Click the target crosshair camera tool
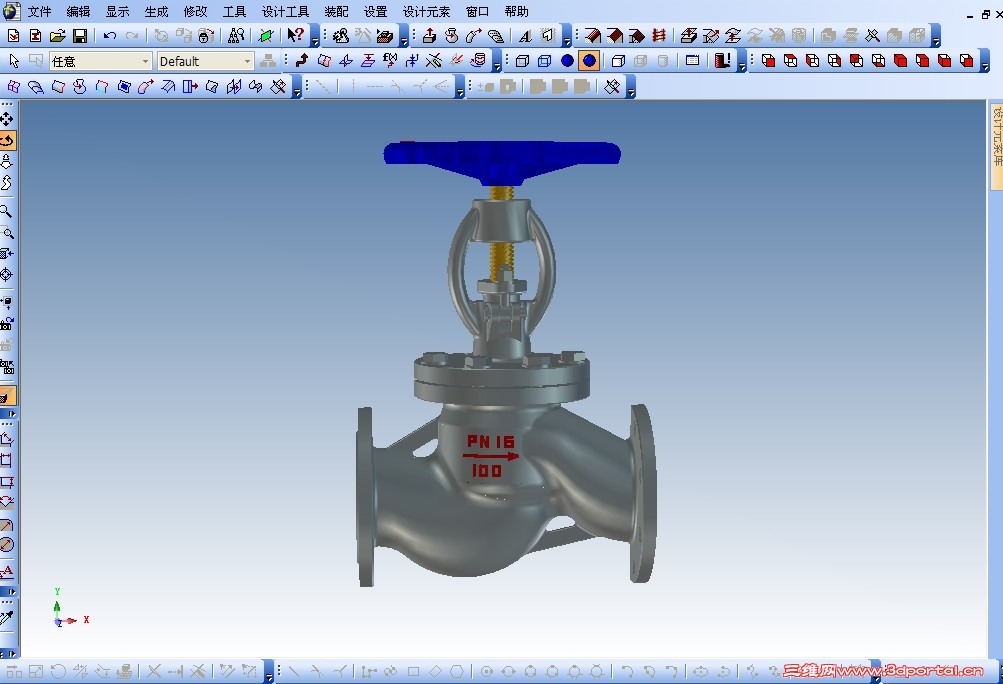 6,275
